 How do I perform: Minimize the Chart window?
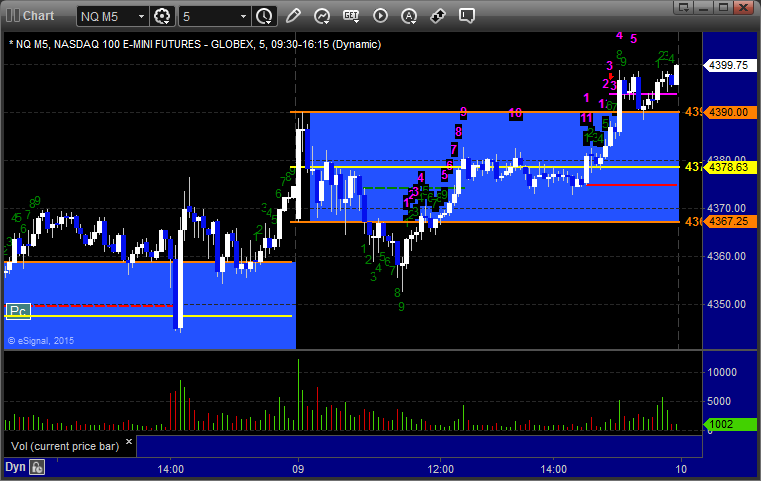[x=704, y=7]
